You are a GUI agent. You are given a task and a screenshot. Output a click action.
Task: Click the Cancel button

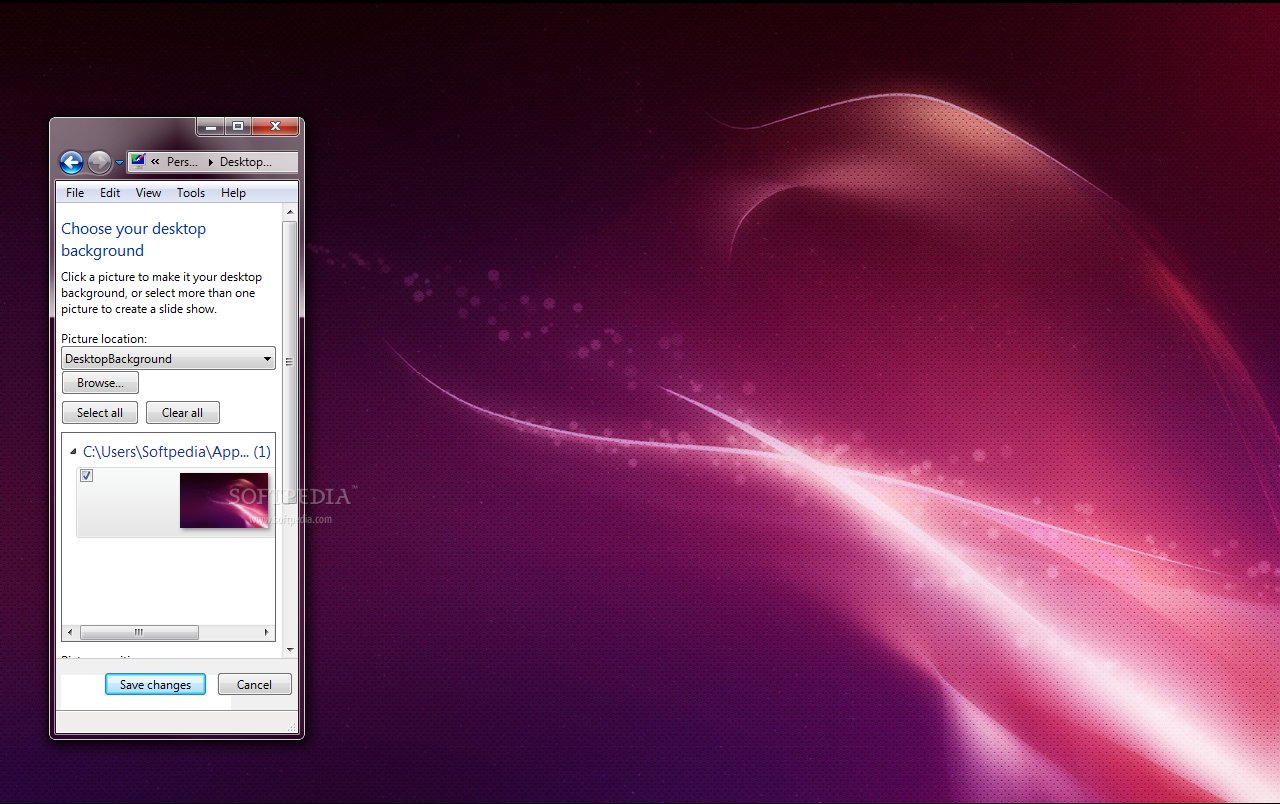[254, 685]
